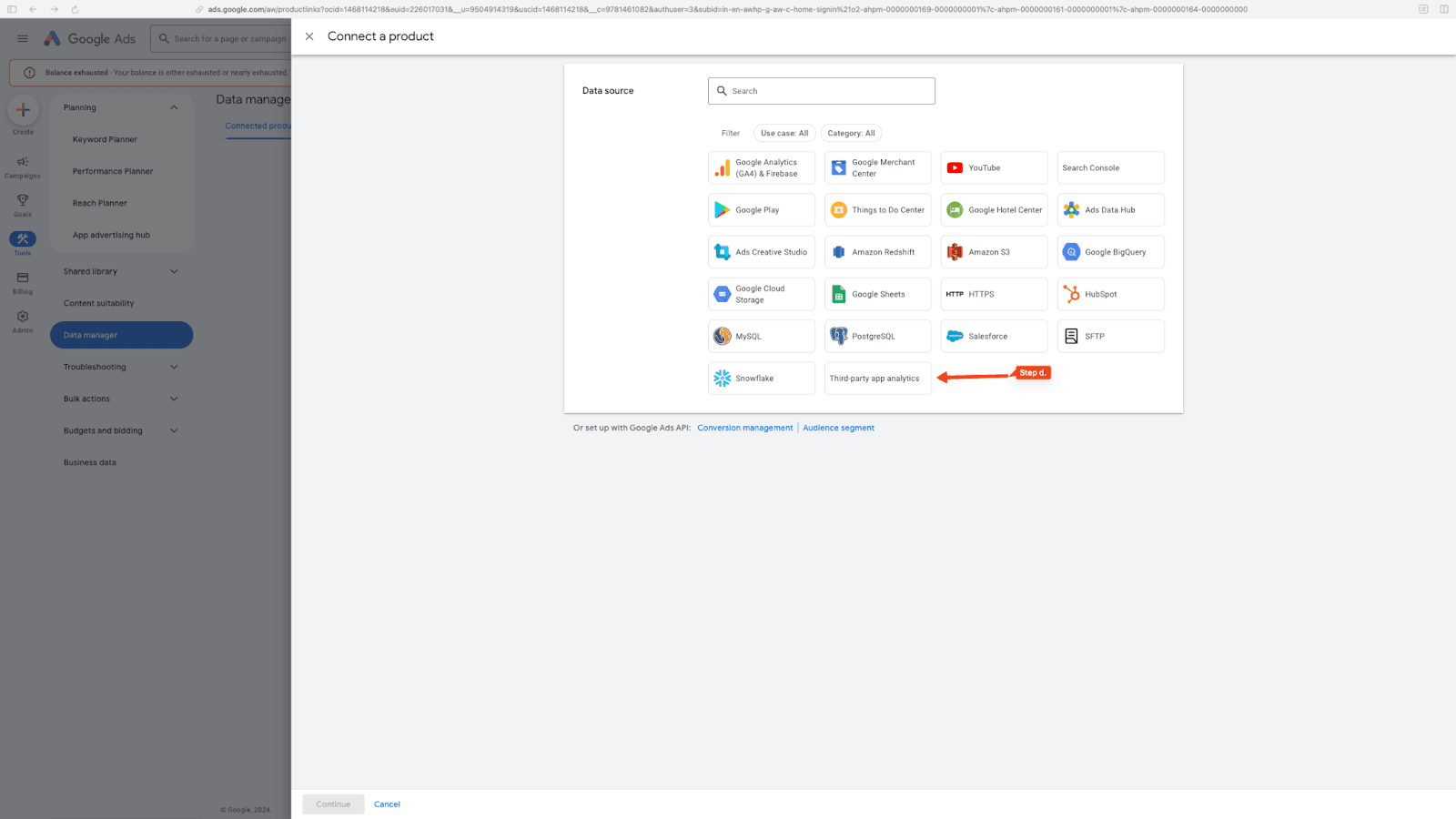Click the Google Ads logo
The width and height of the screenshot is (1456, 819).
click(90, 38)
